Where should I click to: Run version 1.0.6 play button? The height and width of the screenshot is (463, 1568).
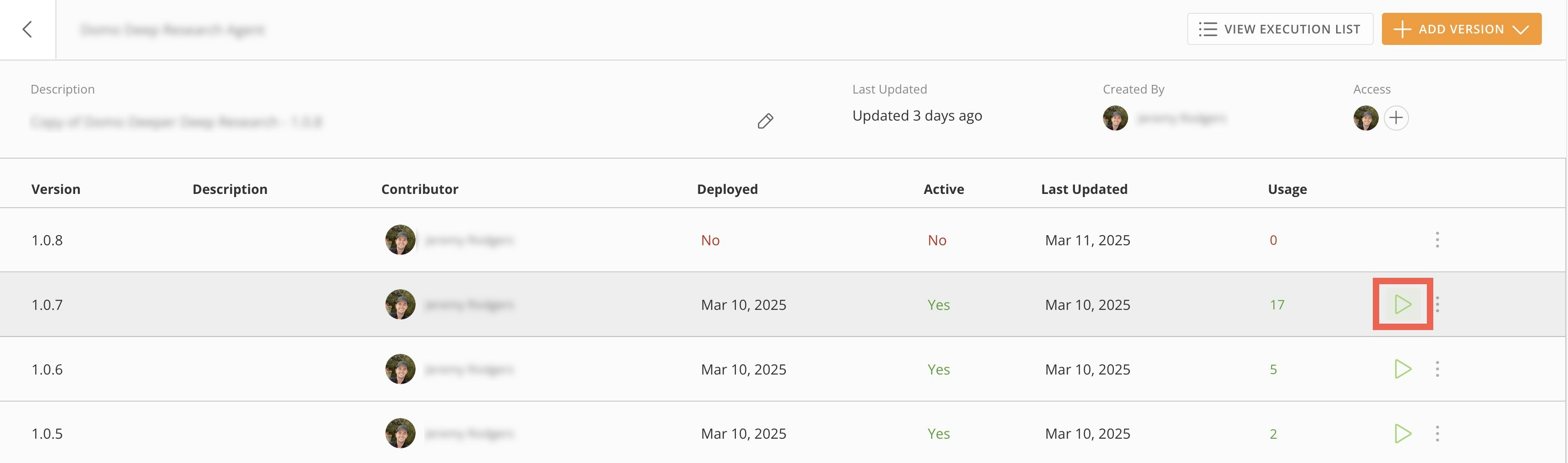point(1403,369)
